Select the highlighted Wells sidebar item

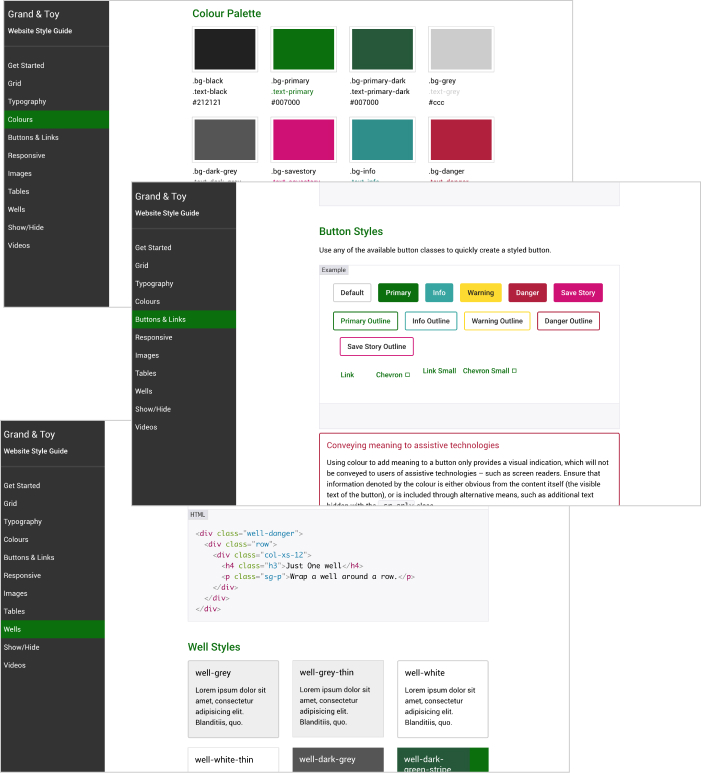point(52,629)
